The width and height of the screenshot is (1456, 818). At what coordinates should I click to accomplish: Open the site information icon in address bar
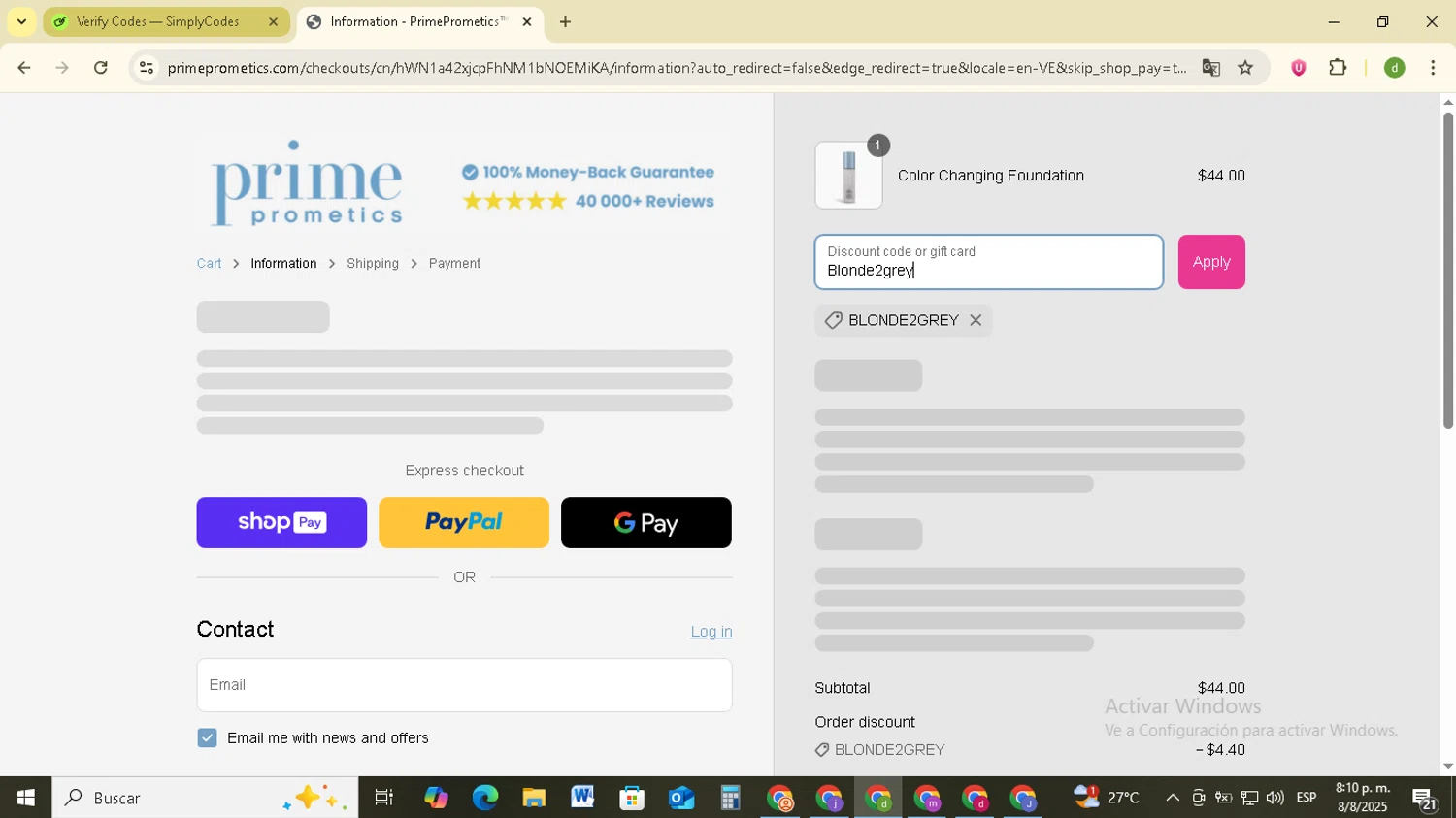tap(147, 68)
